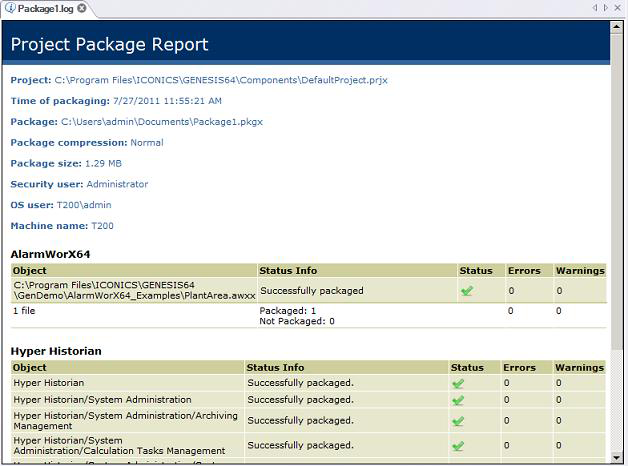The height and width of the screenshot is (466, 628).
Task: Click the scroll down arrow button
Action: 616,457
